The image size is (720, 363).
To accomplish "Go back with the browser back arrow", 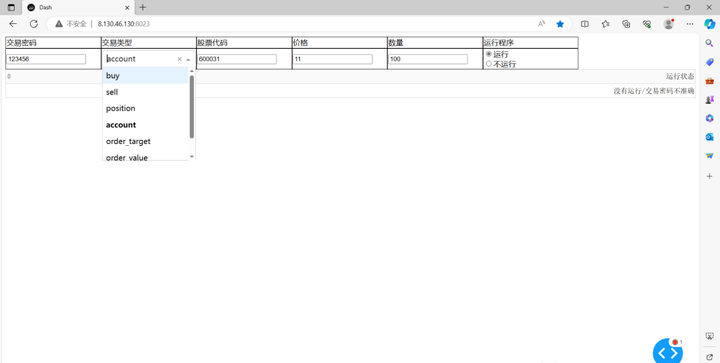I will pyautogui.click(x=13, y=24).
